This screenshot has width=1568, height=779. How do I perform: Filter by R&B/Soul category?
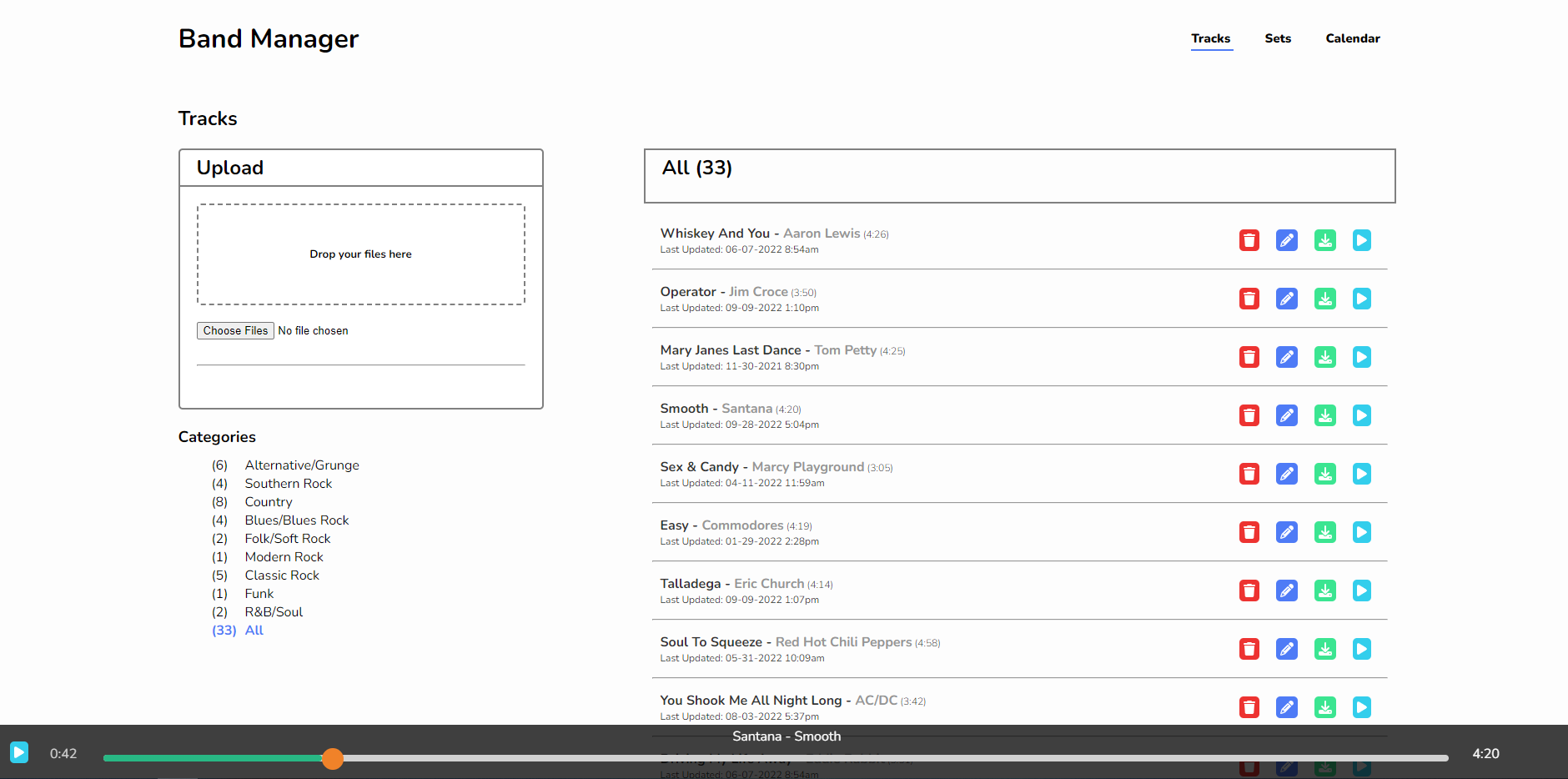coord(274,612)
